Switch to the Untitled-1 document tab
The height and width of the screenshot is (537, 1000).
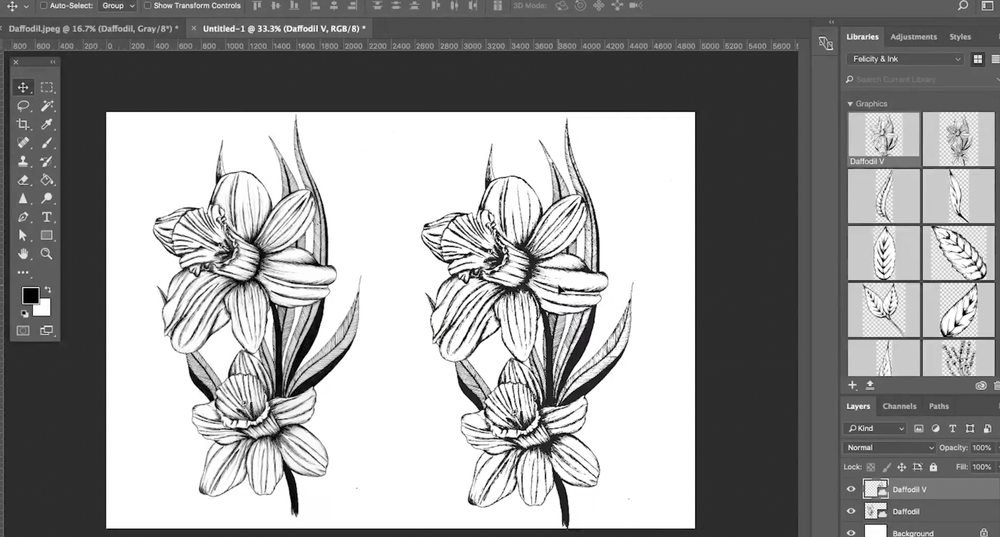click(284, 29)
